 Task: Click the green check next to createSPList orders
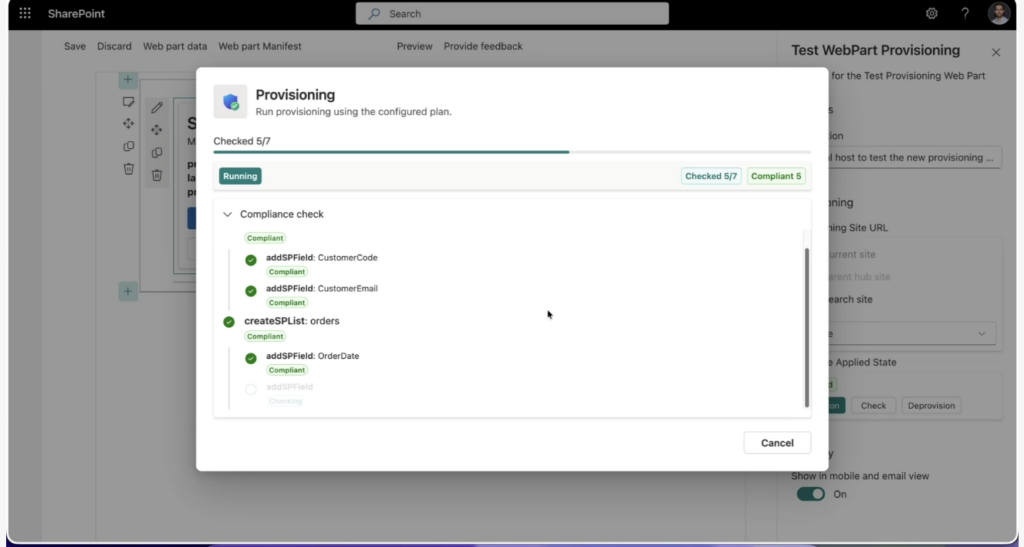[229, 322]
